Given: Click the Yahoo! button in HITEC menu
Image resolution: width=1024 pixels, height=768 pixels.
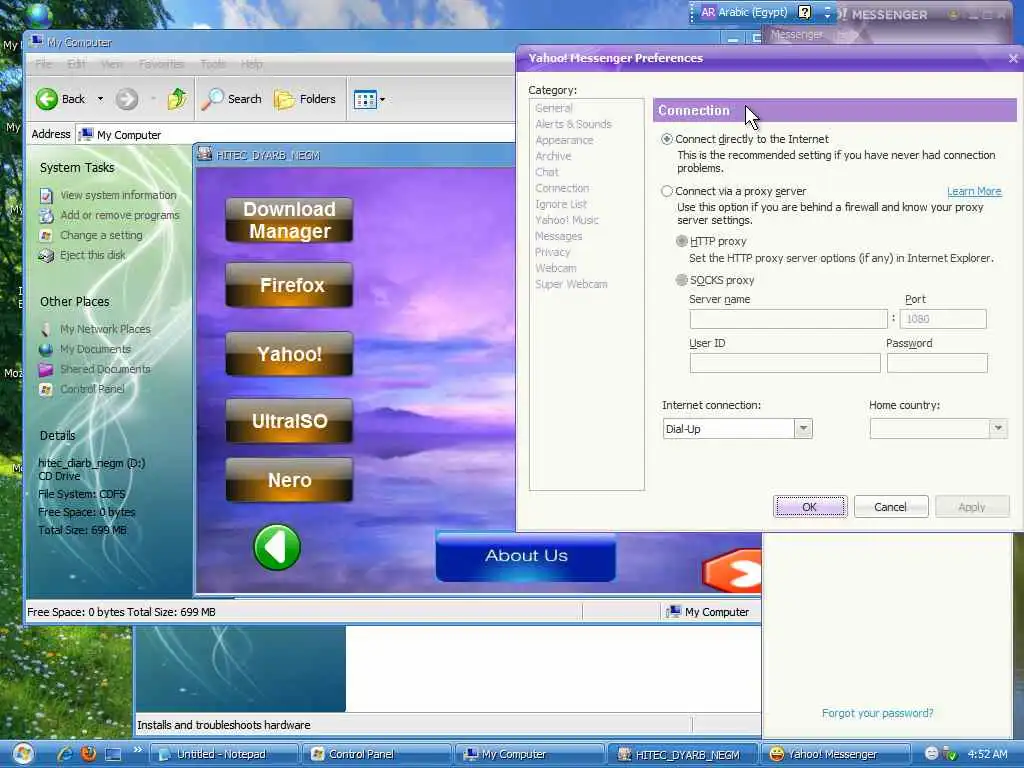Looking at the screenshot, I should (x=289, y=353).
